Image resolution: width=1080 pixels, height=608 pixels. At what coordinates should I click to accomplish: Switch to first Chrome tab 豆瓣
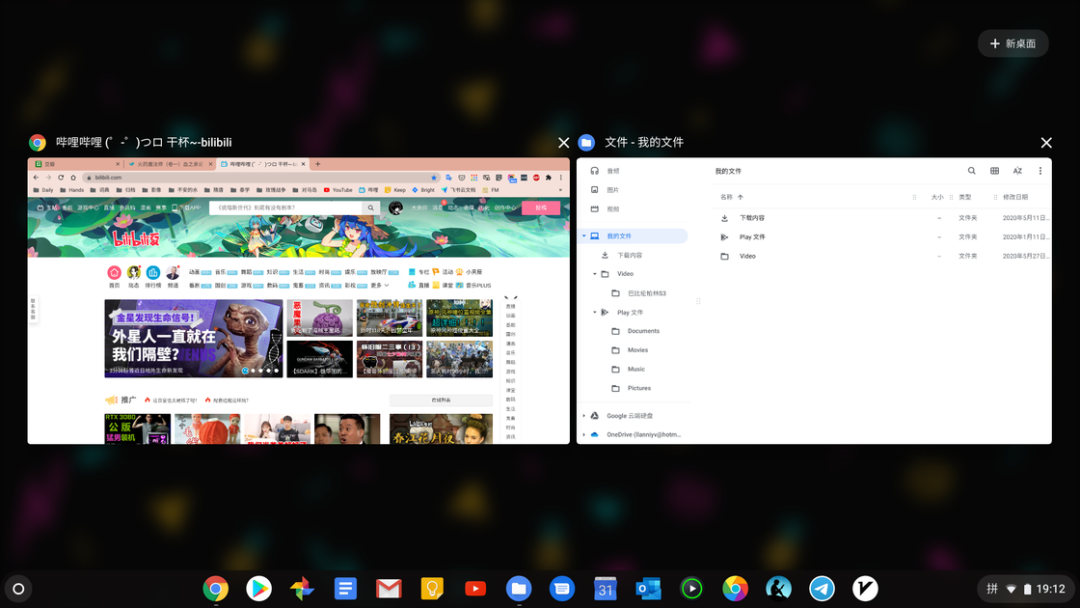(x=77, y=164)
